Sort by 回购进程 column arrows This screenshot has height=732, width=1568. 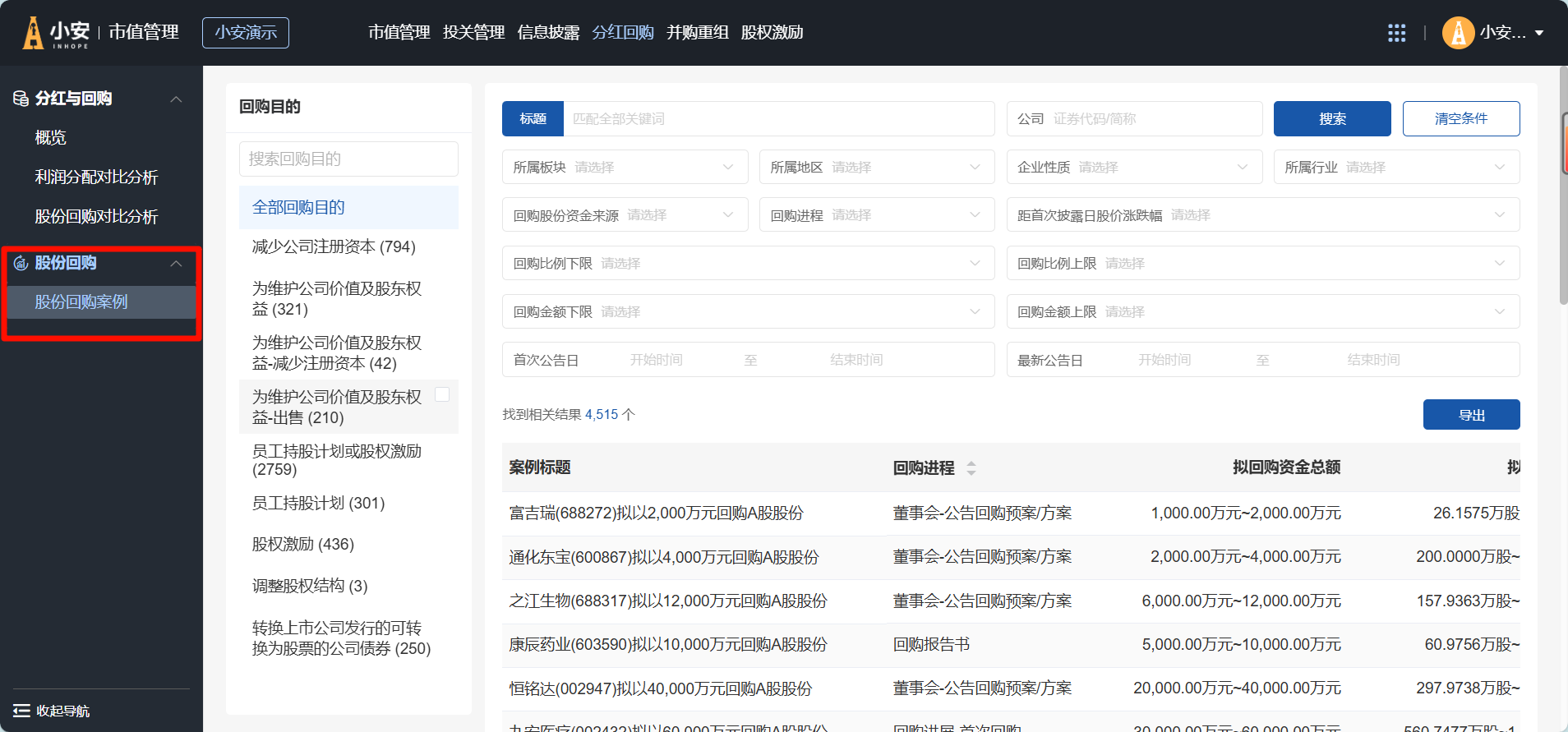point(971,468)
